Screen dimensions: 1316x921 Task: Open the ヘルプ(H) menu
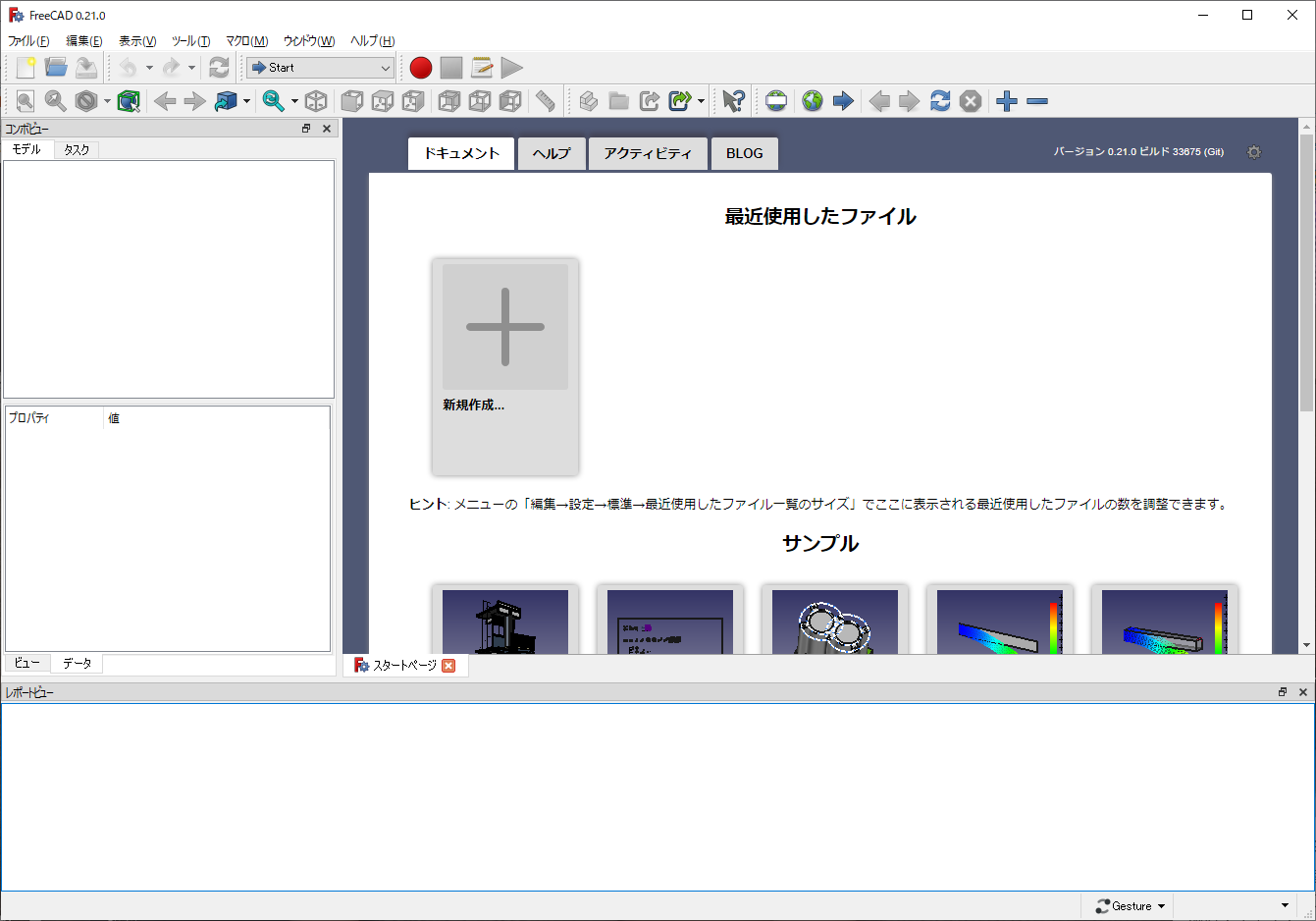(x=373, y=41)
